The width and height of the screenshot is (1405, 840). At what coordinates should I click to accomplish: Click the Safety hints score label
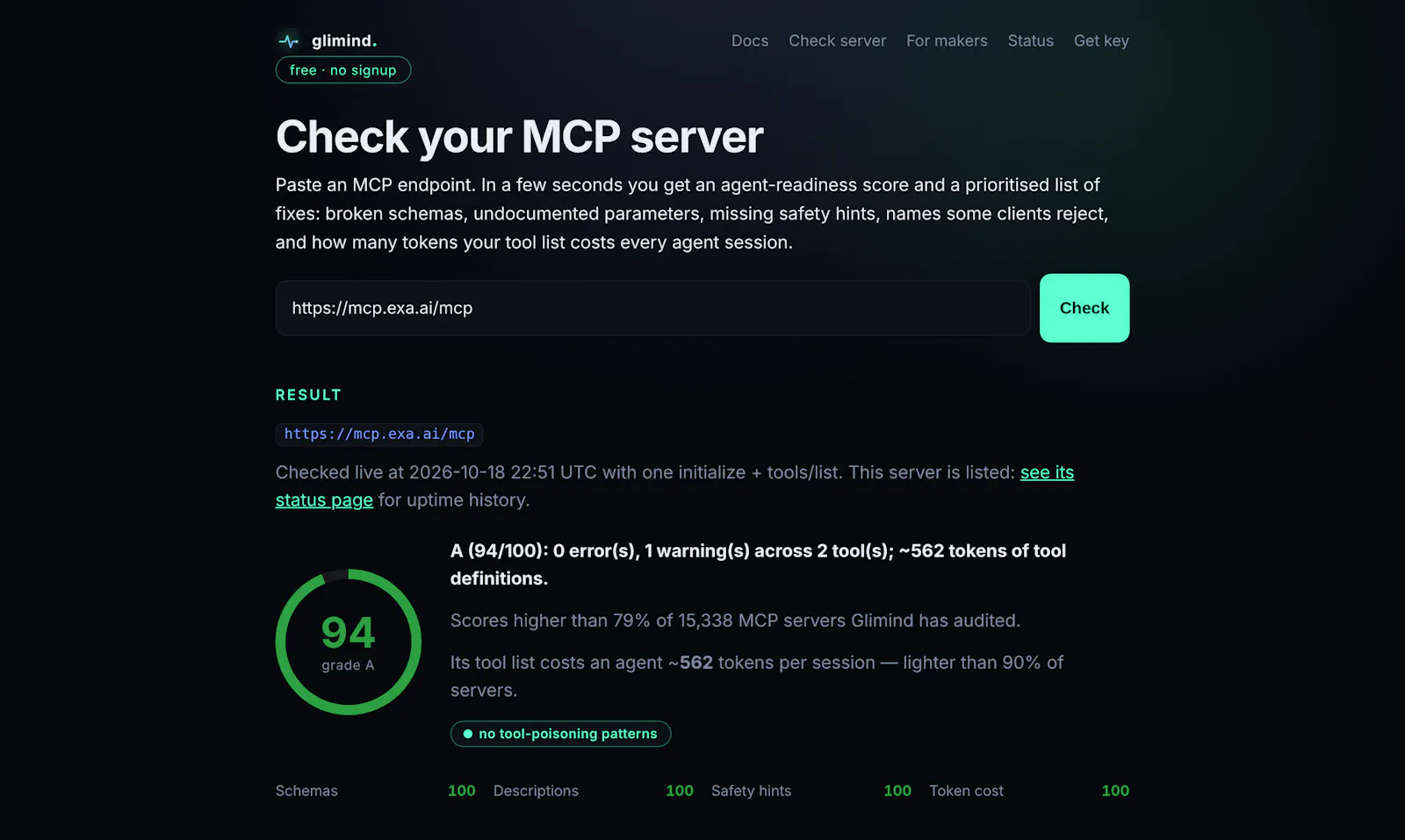(x=751, y=791)
